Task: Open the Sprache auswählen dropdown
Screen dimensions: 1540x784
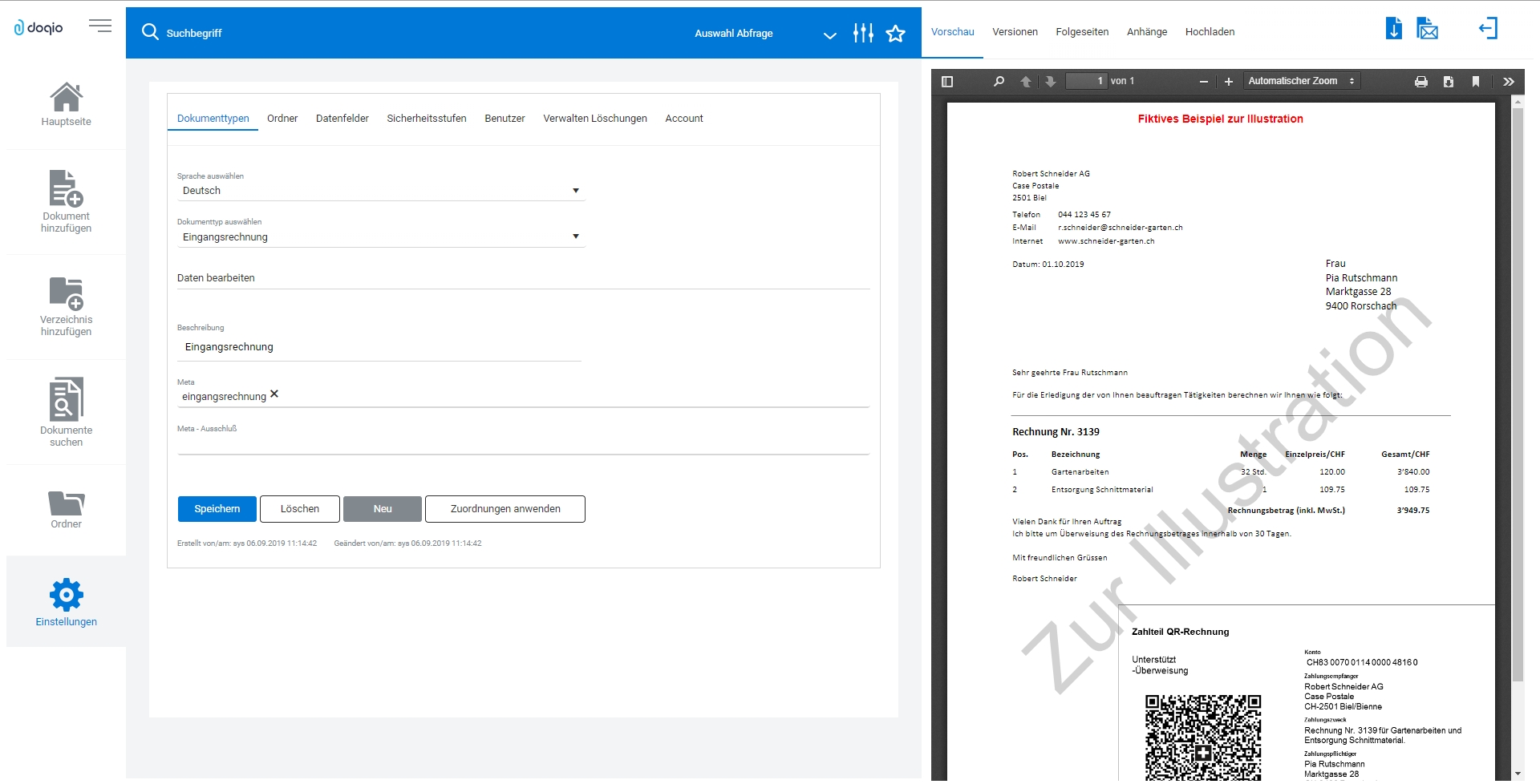Action: [x=574, y=189]
